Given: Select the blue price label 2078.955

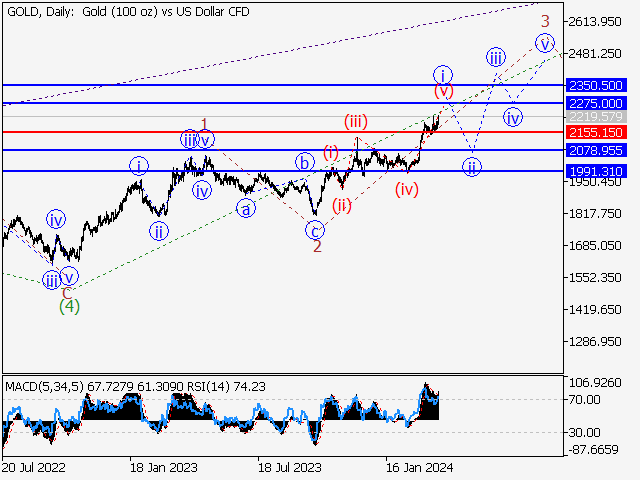Looking at the screenshot, I should [x=596, y=150].
